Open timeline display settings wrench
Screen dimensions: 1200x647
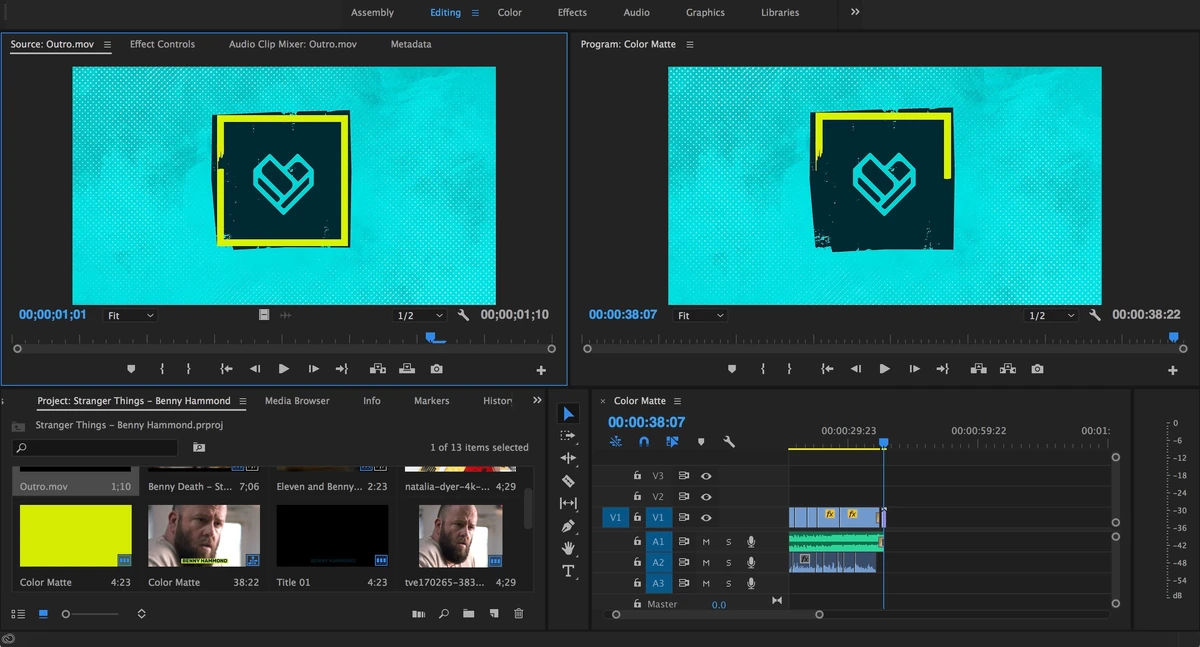pos(729,441)
